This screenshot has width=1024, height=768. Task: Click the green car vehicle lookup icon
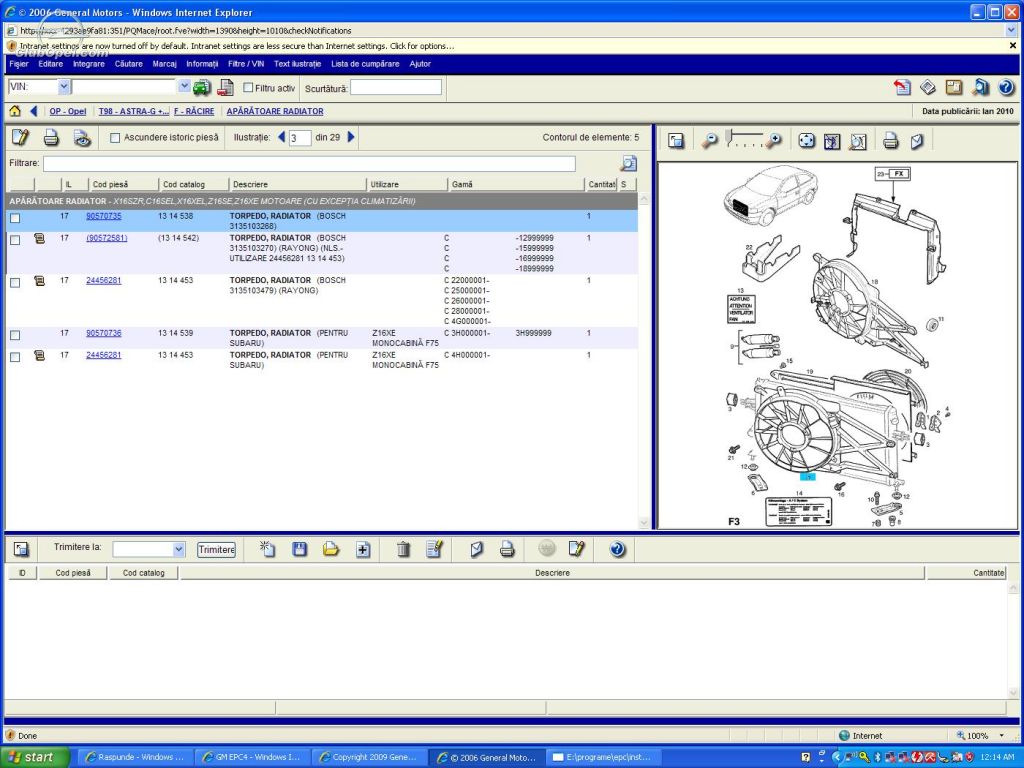point(202,87)
